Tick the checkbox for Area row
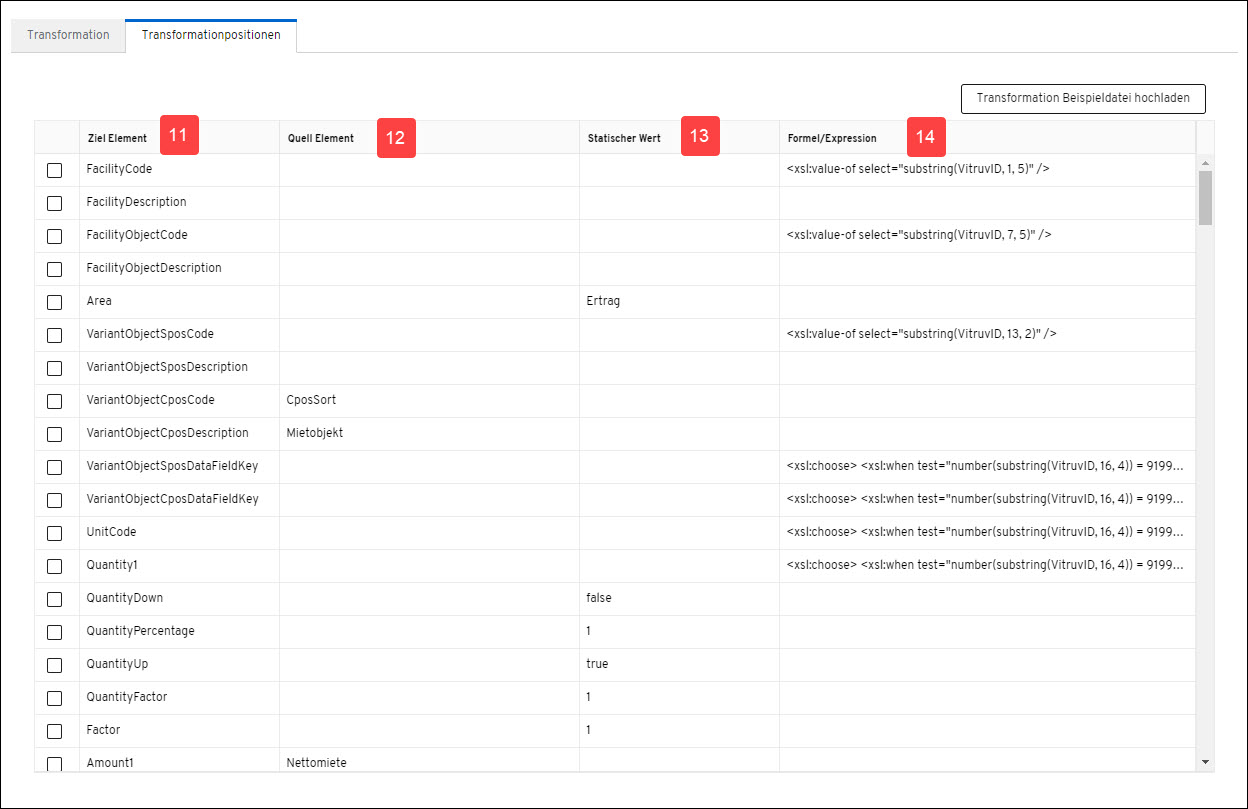1248x809 pixels. 55,302
